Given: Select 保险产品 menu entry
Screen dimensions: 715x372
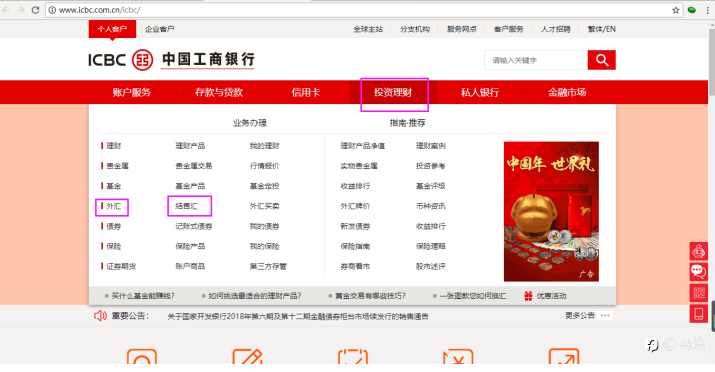Looking at the screenshot, I should [190, 246].
